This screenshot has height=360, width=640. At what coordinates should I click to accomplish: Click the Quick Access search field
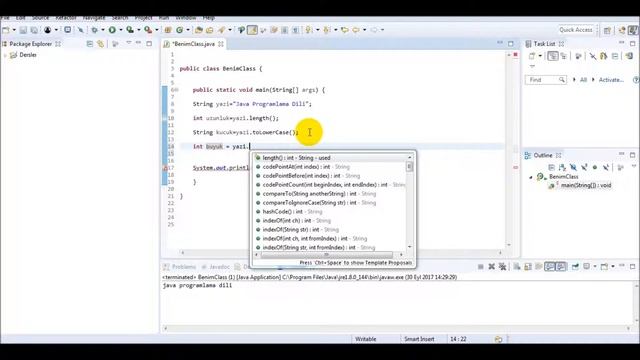point(576,30)
